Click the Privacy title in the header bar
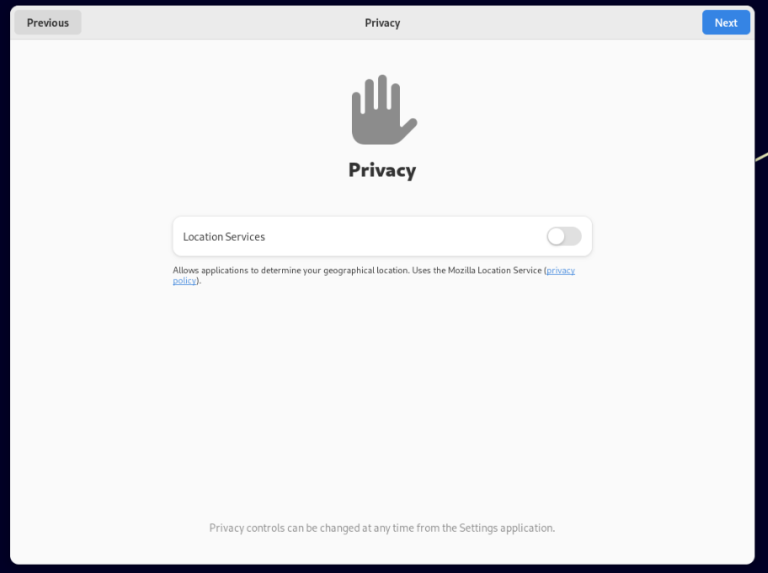Image resolution: width=768 pixels, height=573 pixels. coord(382,23)
